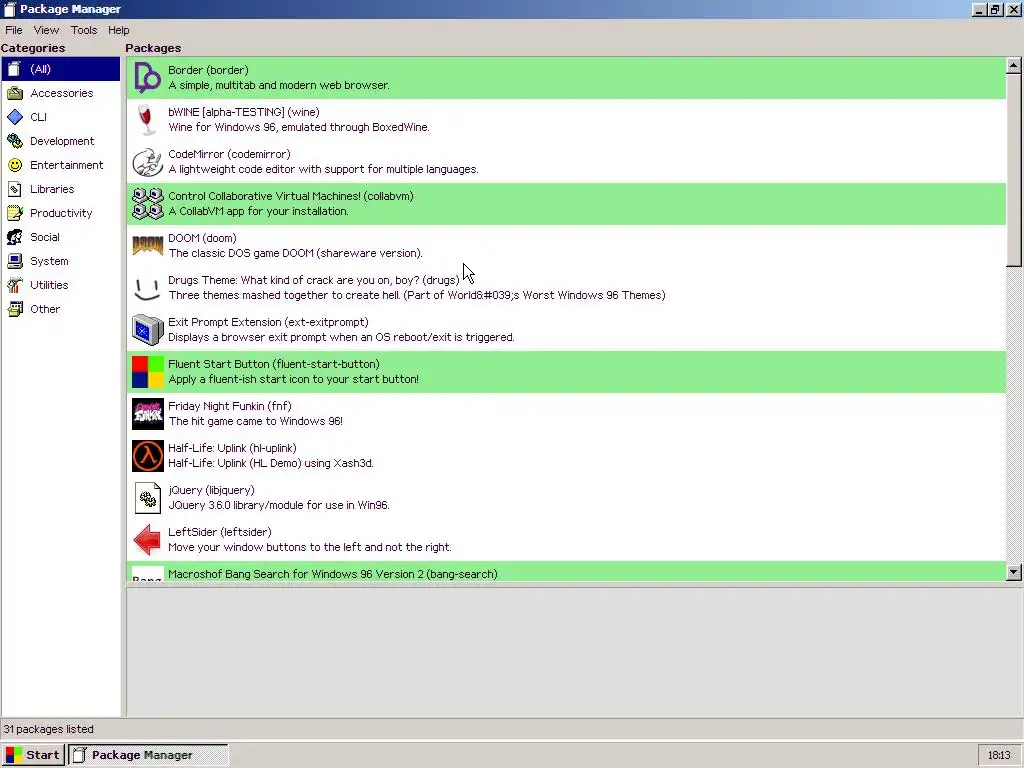Click the Drugs Theme smiley icon
Screen dimensions: 1024x768
click(148, 289)
